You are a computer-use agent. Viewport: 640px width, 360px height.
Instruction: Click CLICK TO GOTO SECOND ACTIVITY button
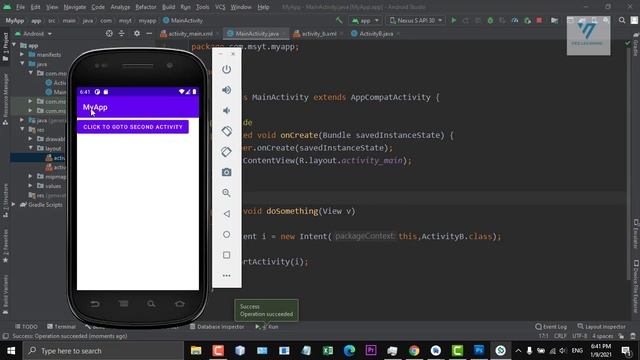(133, 127)
